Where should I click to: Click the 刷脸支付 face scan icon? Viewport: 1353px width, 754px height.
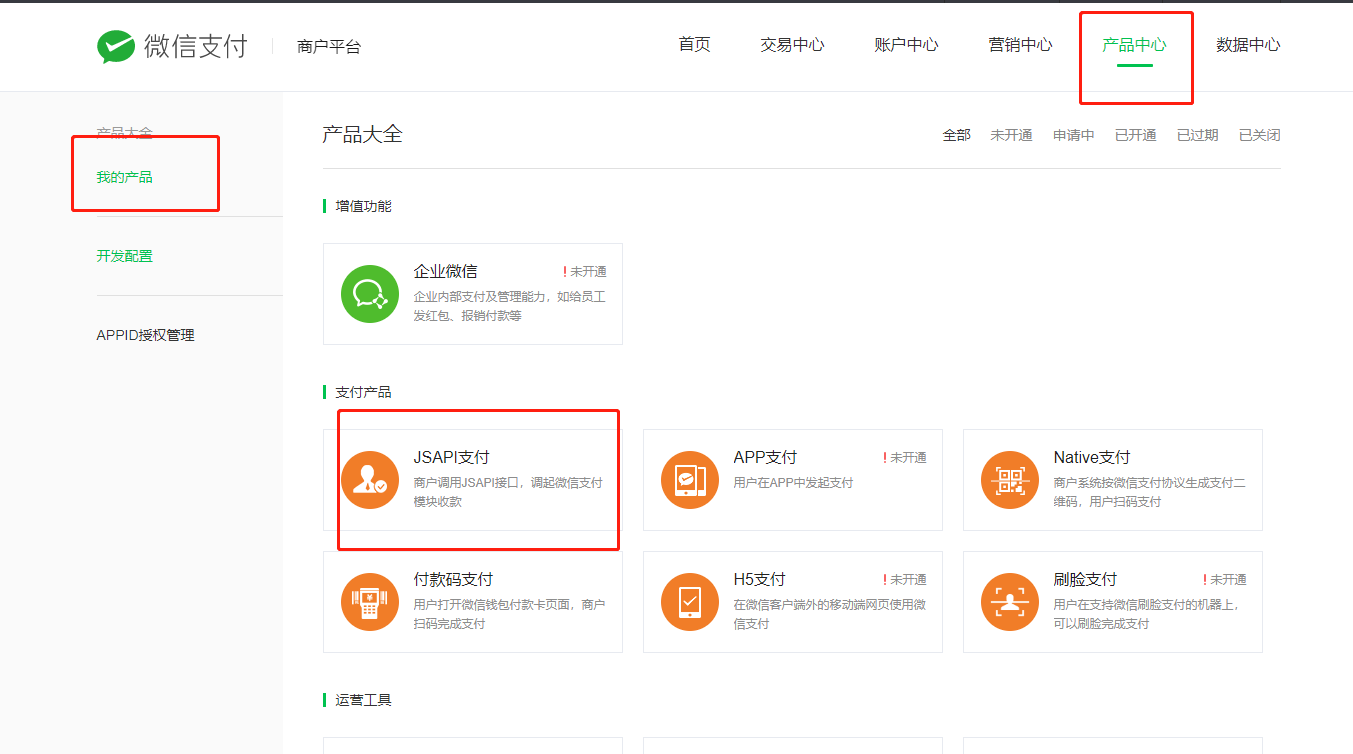click(x=1010, y=602)
